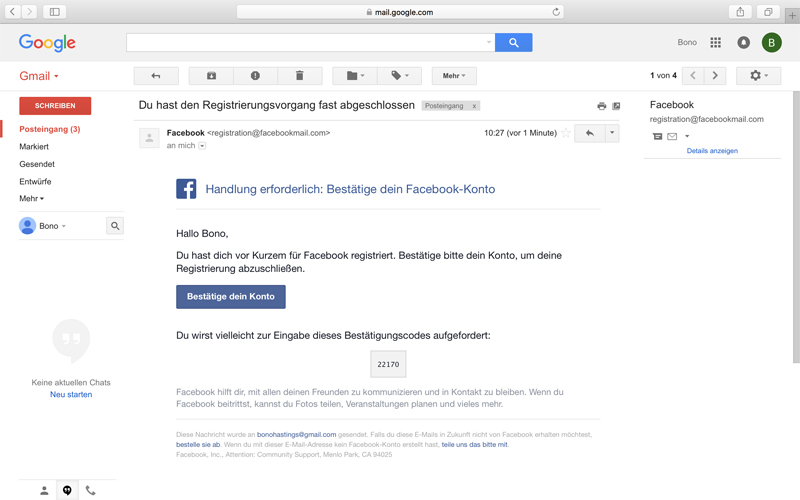Image resolution: width=800 pixels, height=500 pixels.
Task: Reply to the Facebook email
Action: click(590, 133)
